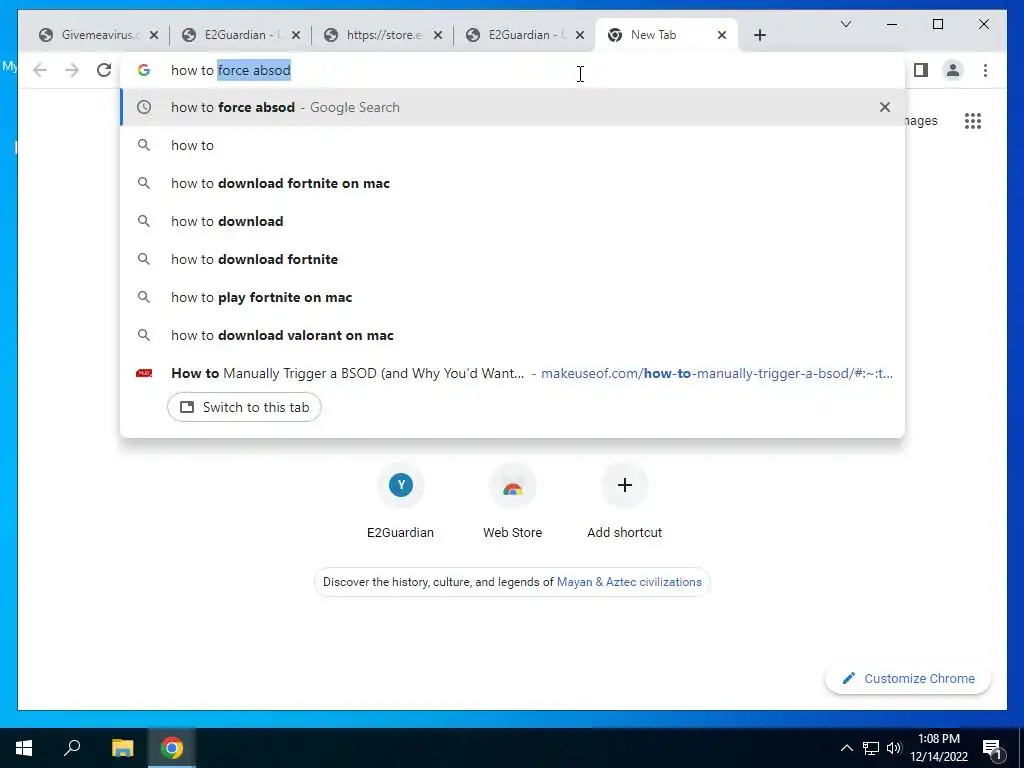Open volume control tray icon
Screen dimensions: 1024x768
pos(894,748)
